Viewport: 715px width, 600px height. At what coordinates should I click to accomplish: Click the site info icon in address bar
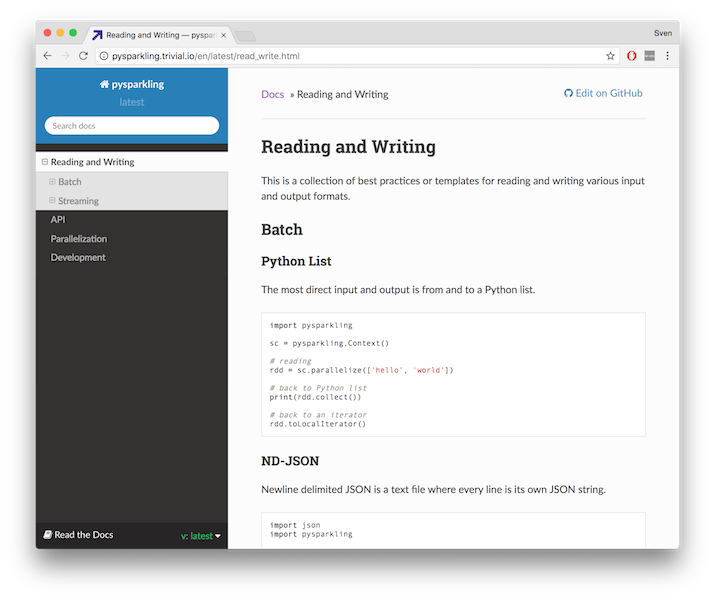coord(104,56)
